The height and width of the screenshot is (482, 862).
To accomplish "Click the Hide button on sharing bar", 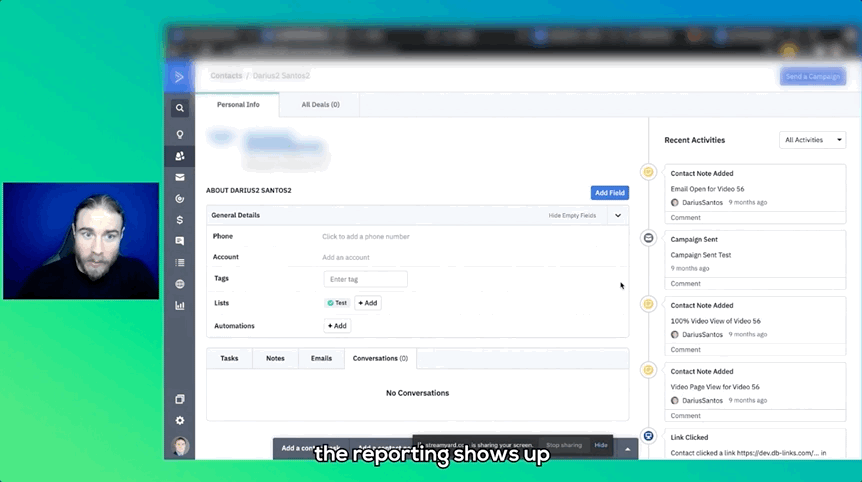I will (x=601, y=445).
